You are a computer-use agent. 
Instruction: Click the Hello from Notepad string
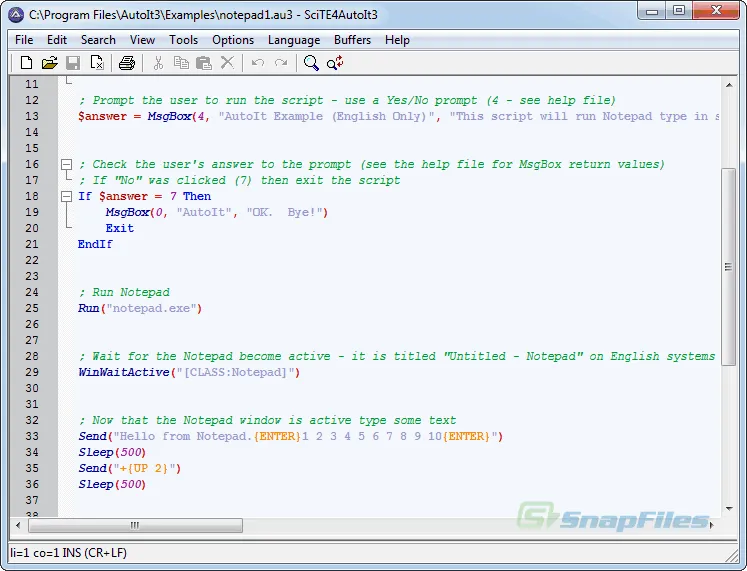[305, 436]
